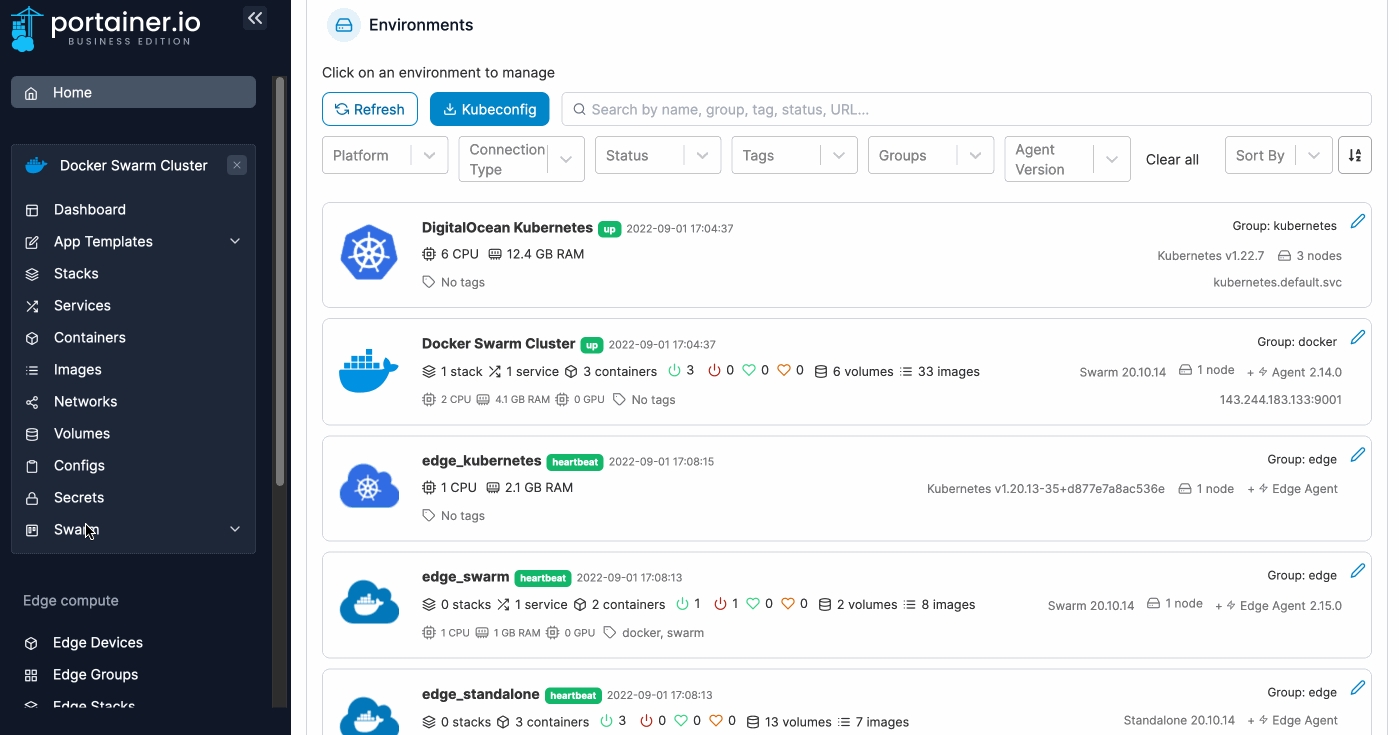Collapse the sidebar with double-chevron icon

(x=255, y=18)
